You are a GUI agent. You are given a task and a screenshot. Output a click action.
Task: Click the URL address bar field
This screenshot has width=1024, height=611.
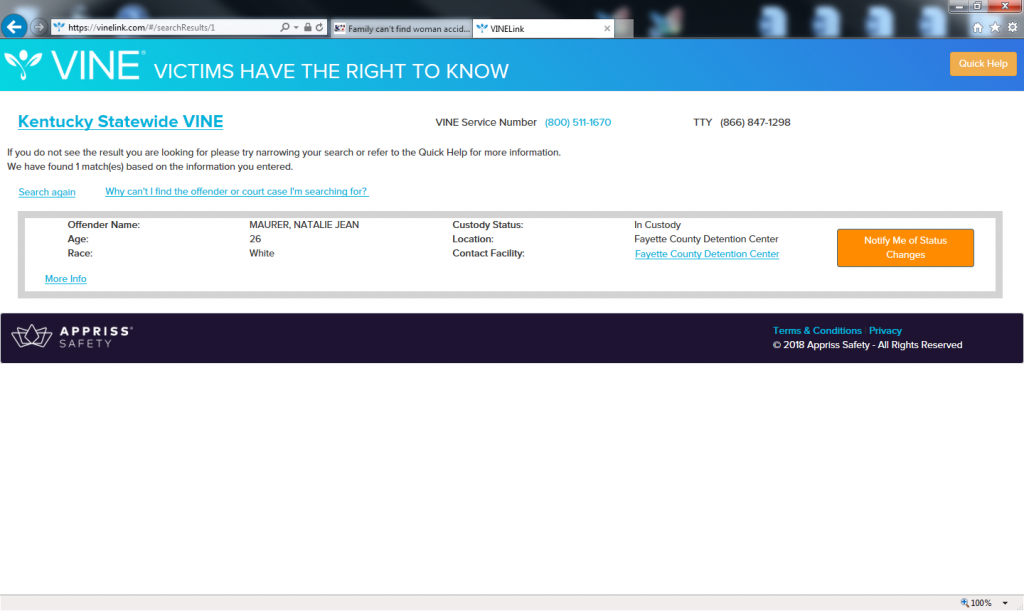[170, 28]
